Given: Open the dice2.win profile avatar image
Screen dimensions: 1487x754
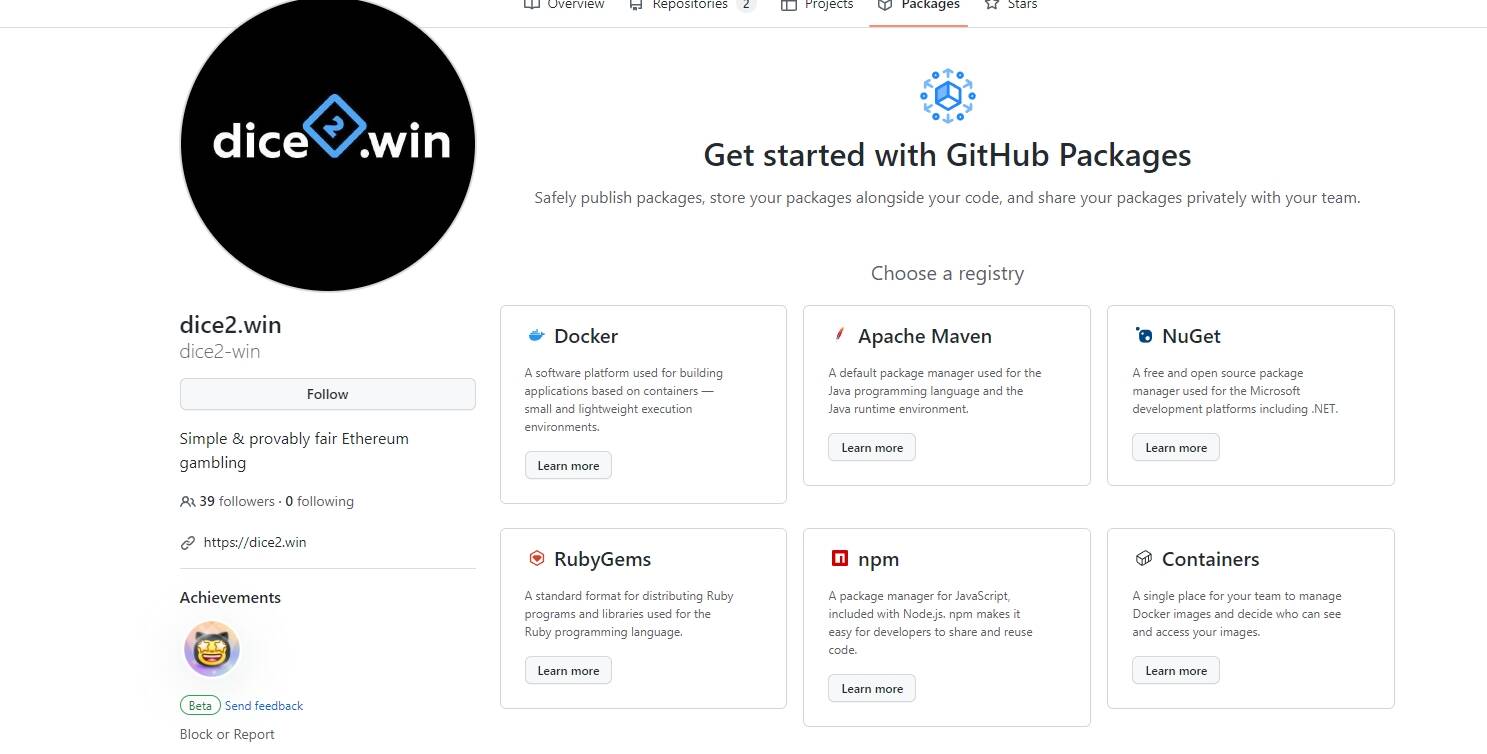Looking at the screenshot, I should (x=327, y=143).
